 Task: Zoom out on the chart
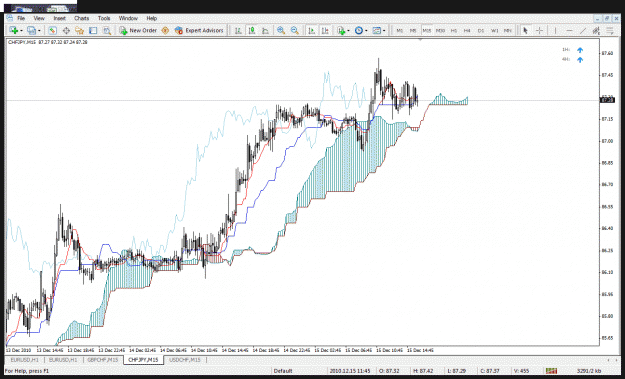(x=295, y=30)
